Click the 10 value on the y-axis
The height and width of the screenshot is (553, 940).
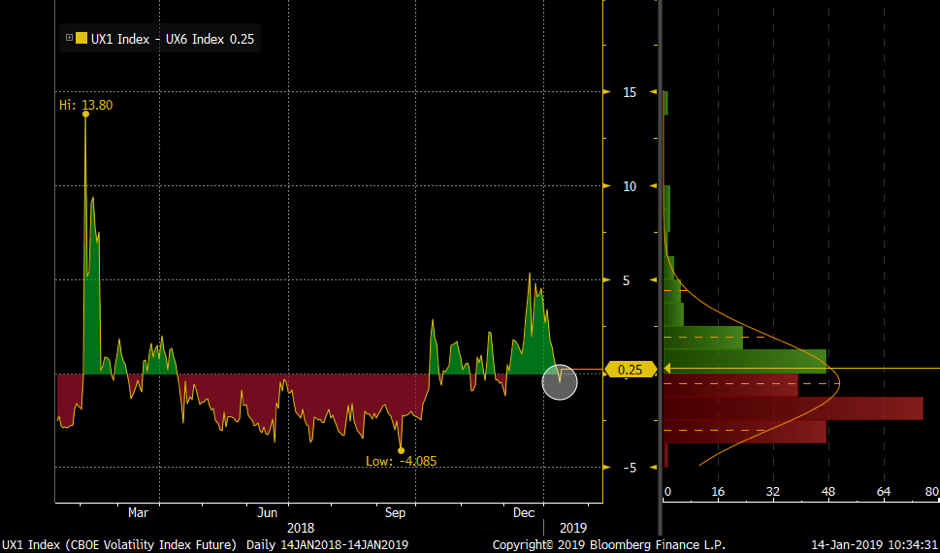pyautogui.click(x=629, y=187)
